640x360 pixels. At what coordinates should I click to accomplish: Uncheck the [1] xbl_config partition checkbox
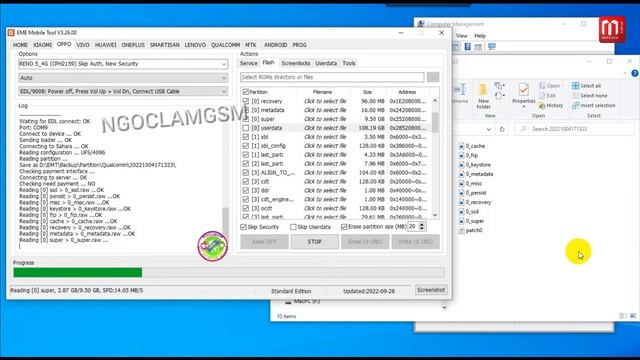(245, 146)
